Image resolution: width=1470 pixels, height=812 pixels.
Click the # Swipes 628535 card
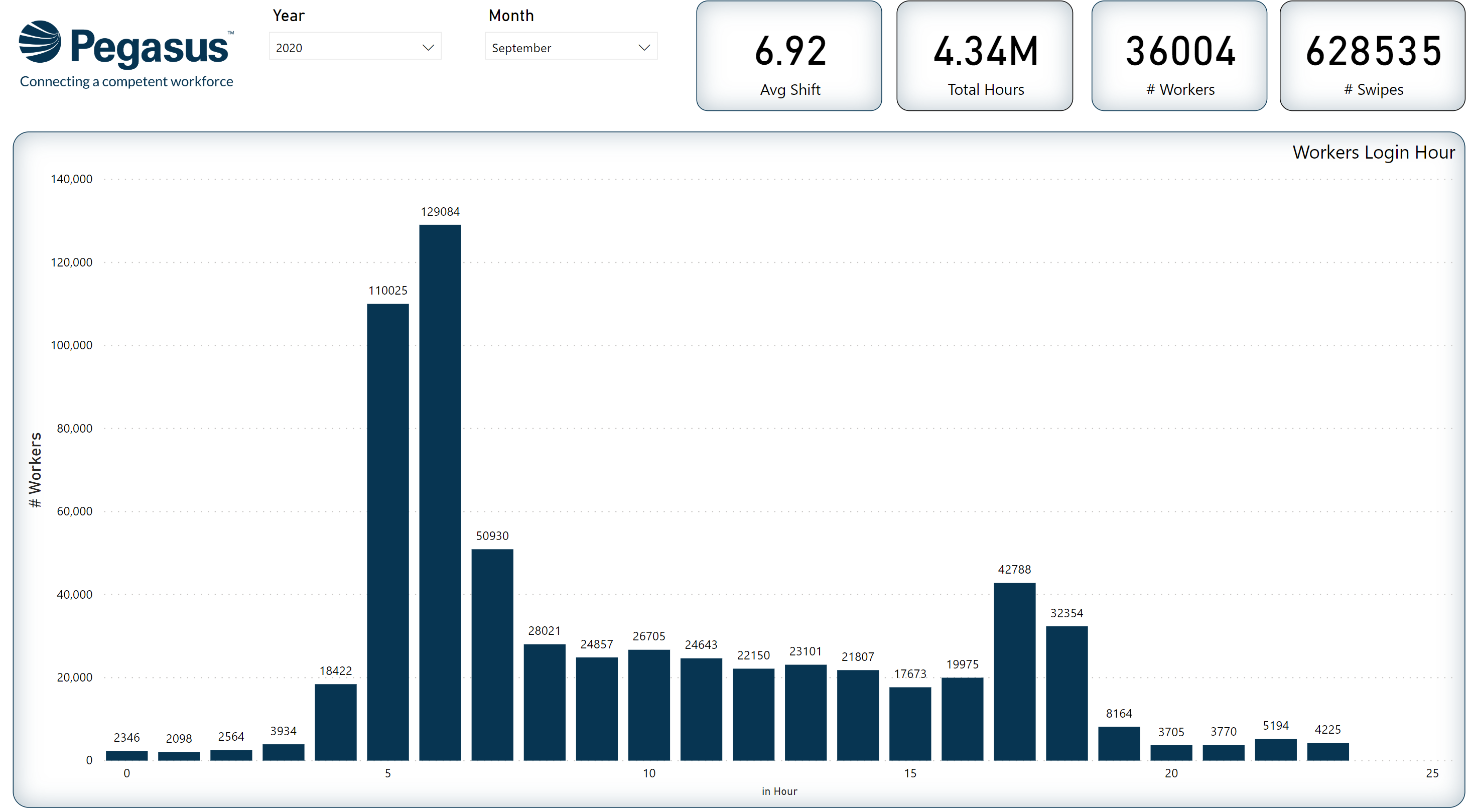(1372, 56)
